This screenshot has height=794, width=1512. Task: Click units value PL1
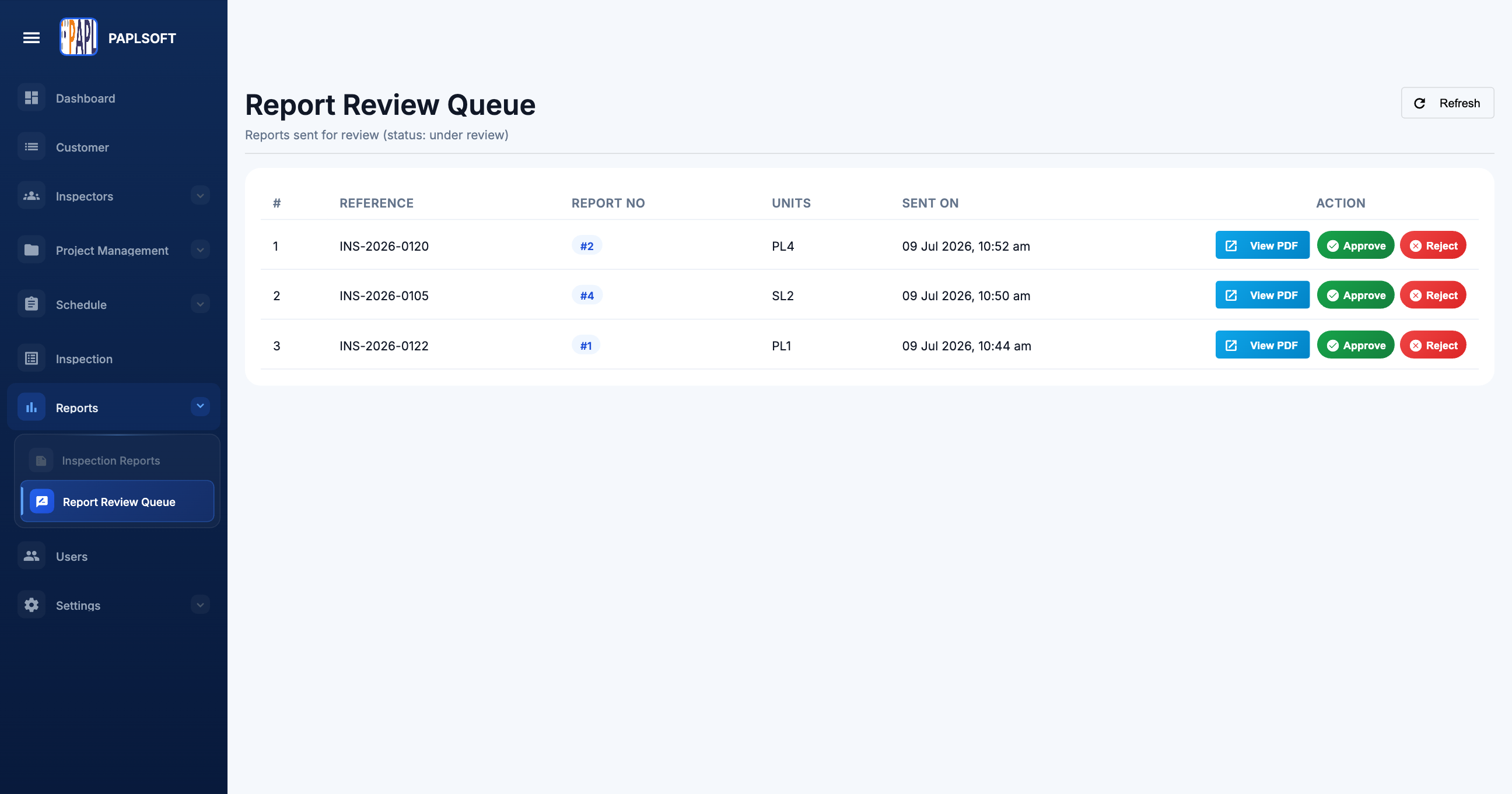pyautogui.click(x=781, y=345)
